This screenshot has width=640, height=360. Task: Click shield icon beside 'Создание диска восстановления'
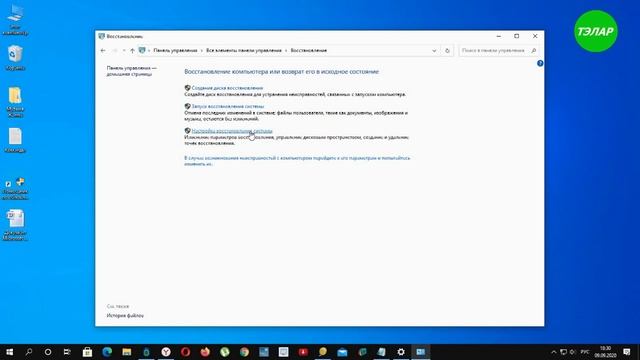pos(187,88)
